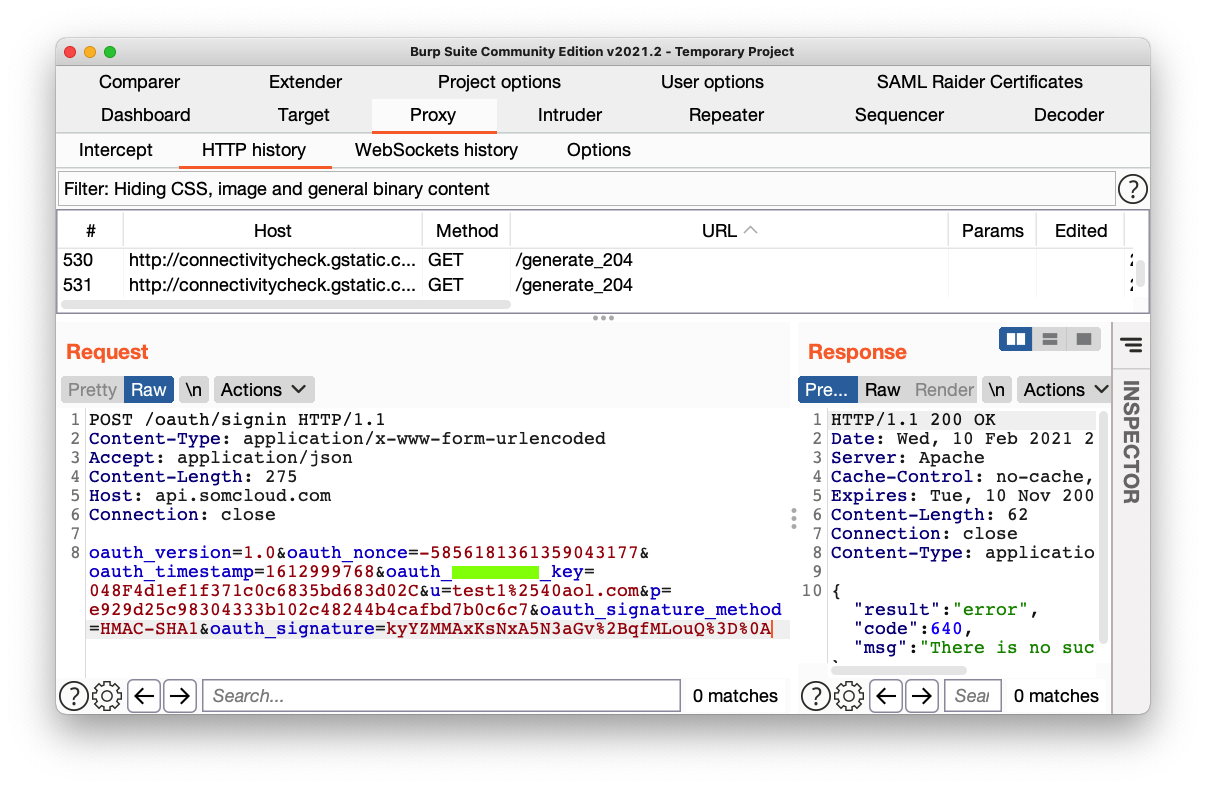Select combined tabbed layout icon
This screenshot has width=1206, height=788.
click(1084, 339)
